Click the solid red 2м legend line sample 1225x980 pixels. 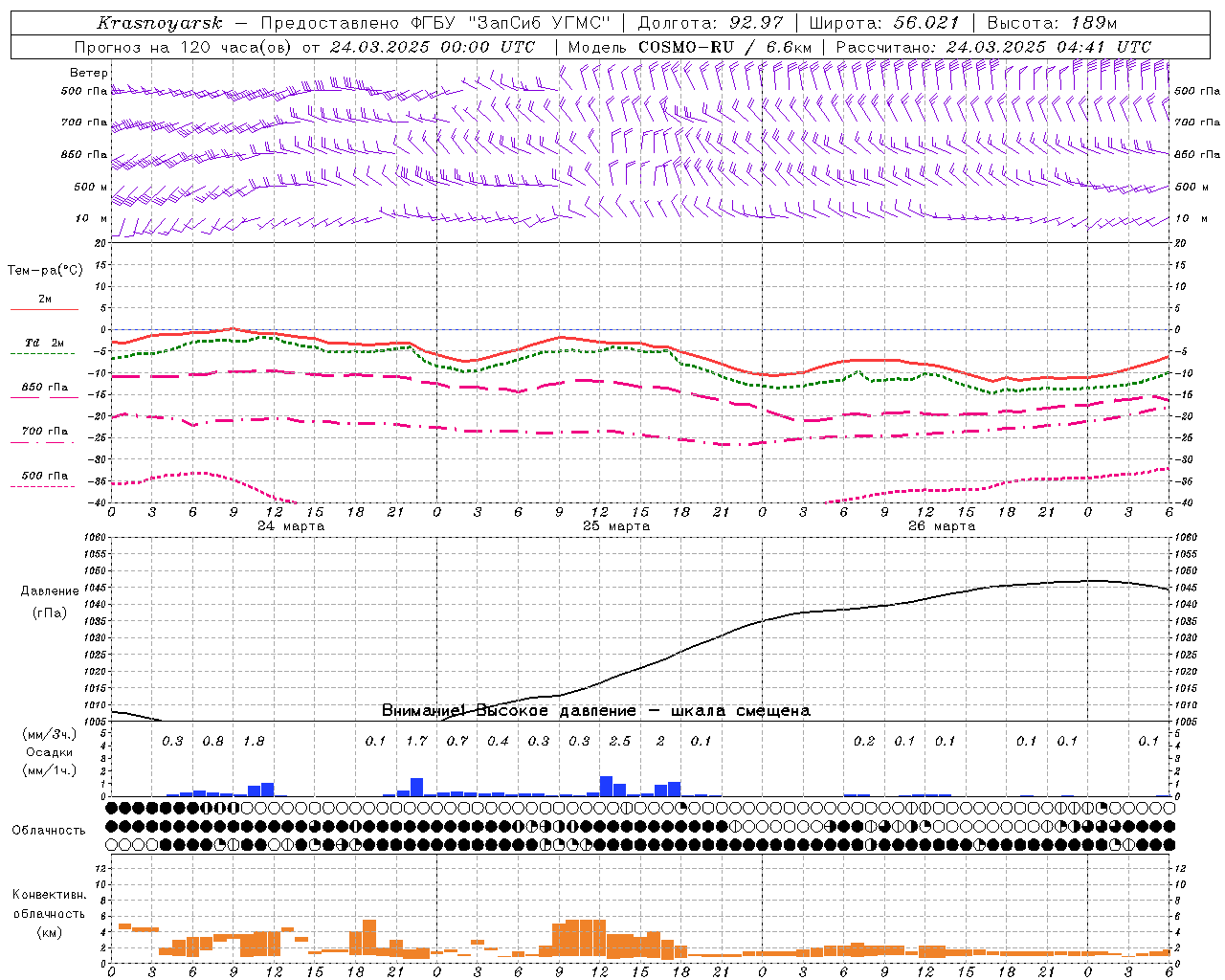(x=44, y=309)
